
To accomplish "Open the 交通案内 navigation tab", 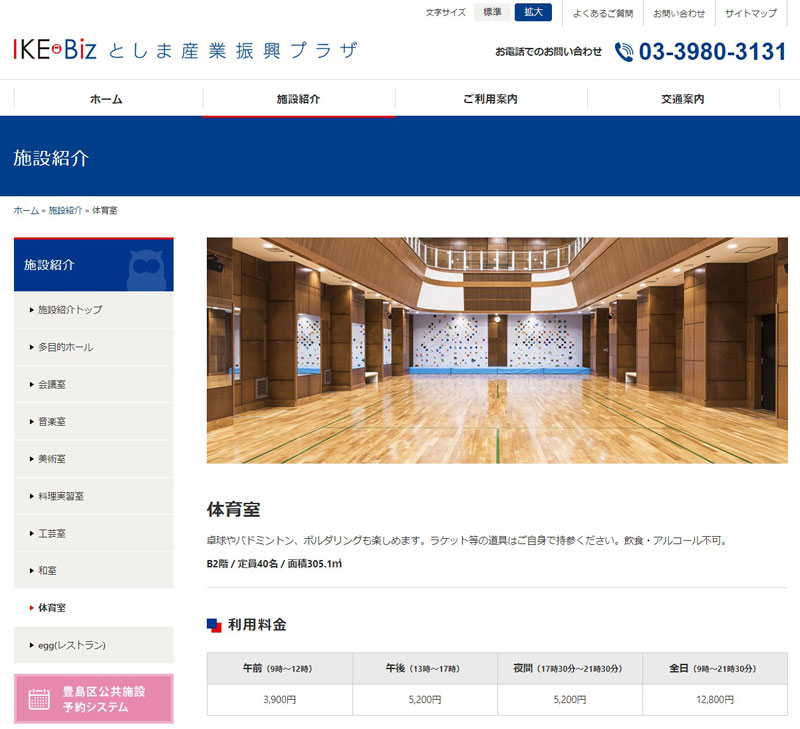I will pyautogui.click(x=682, y=99).
